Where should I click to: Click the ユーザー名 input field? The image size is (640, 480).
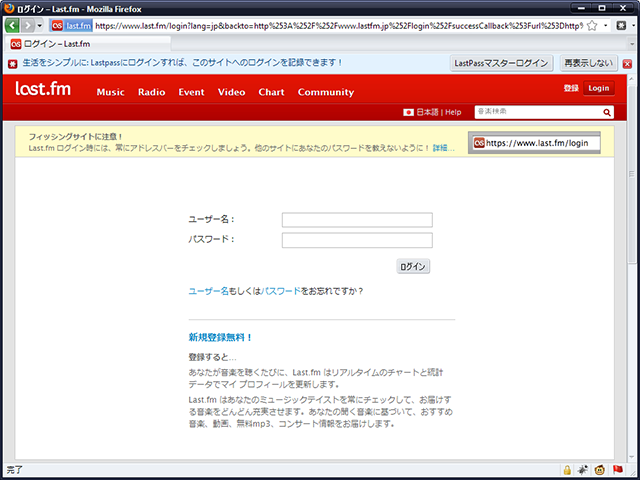(357, 220)
